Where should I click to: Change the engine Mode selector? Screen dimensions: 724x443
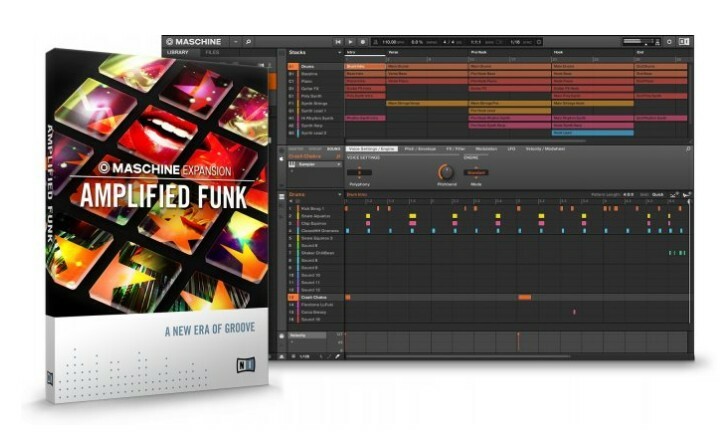point(476,173)
